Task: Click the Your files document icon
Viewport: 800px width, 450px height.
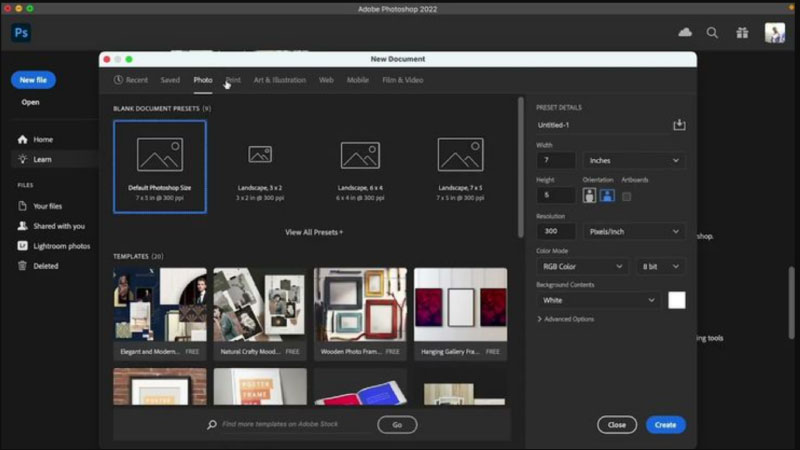Action: point(22,206)
